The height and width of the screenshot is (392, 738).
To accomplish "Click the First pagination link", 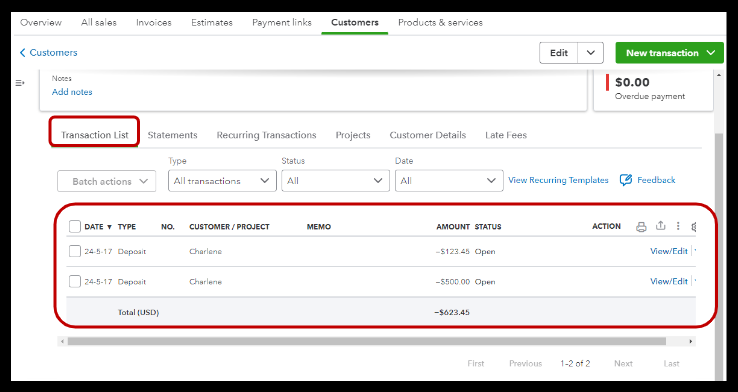I will (x=475, y=363).
